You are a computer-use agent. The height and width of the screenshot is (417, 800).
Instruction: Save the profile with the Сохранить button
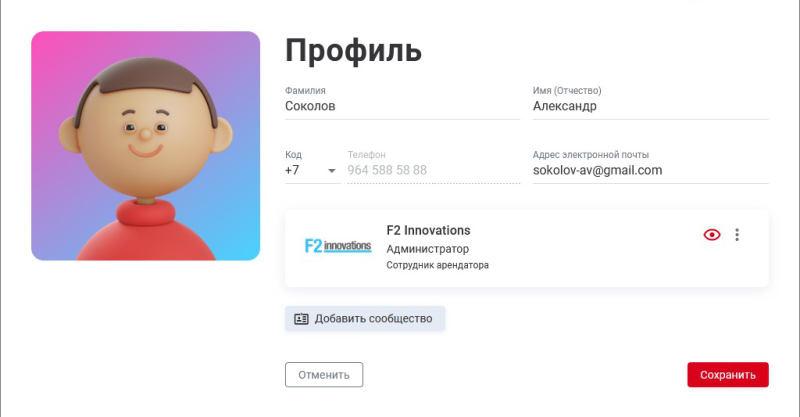(728, 375)
